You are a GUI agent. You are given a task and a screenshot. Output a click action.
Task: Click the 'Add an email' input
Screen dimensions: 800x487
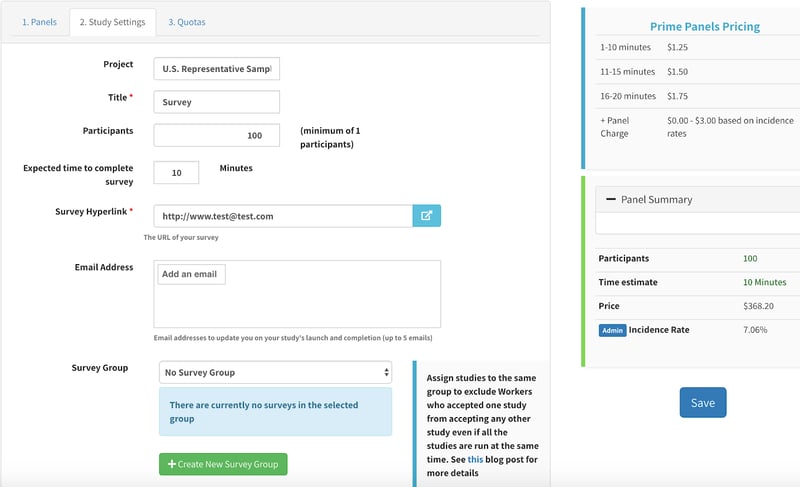point(191,274)
